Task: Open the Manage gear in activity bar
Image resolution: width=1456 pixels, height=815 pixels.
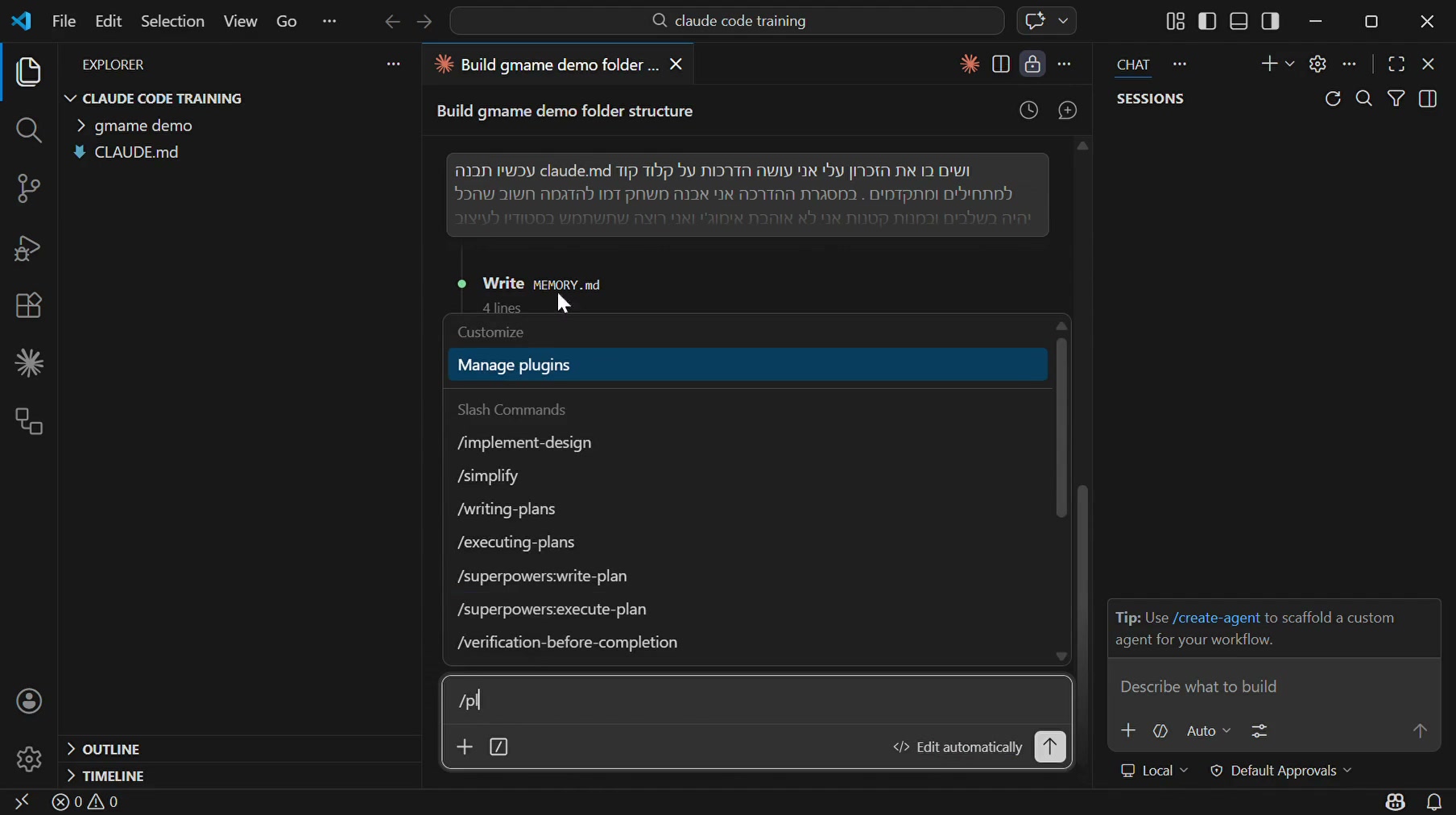Action: pos(29,759)
